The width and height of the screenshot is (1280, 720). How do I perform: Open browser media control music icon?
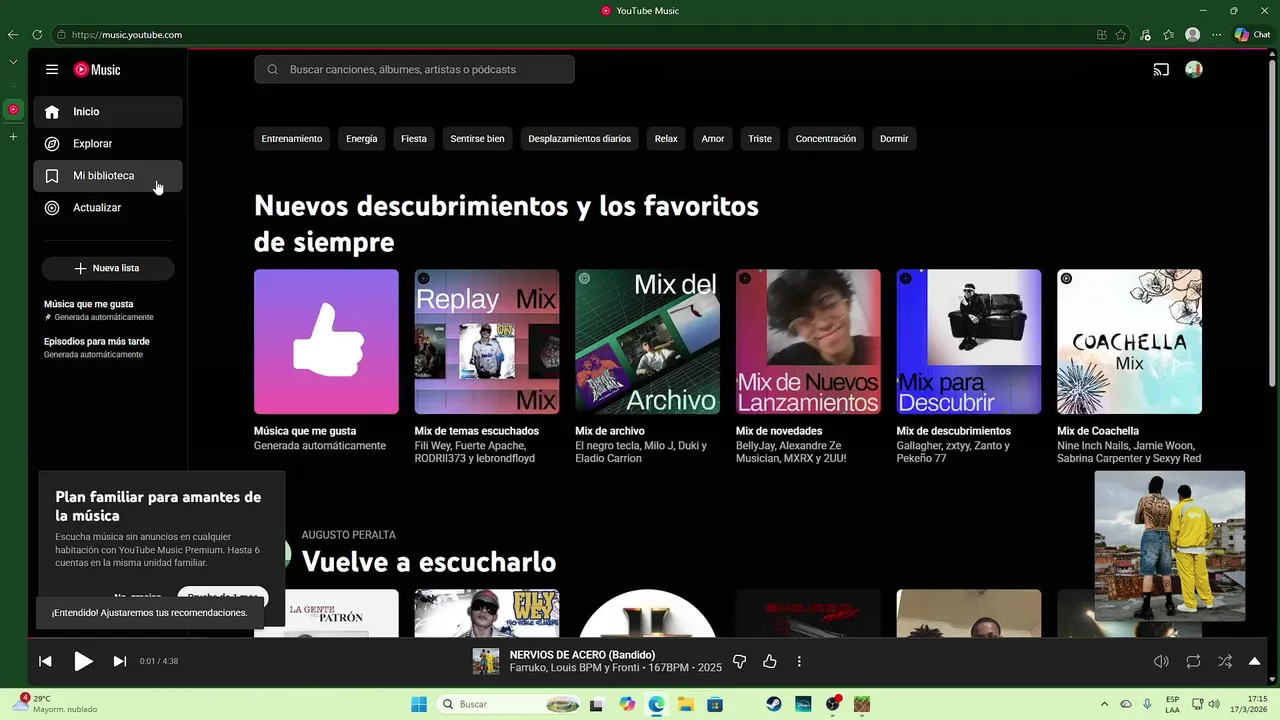1145,35
